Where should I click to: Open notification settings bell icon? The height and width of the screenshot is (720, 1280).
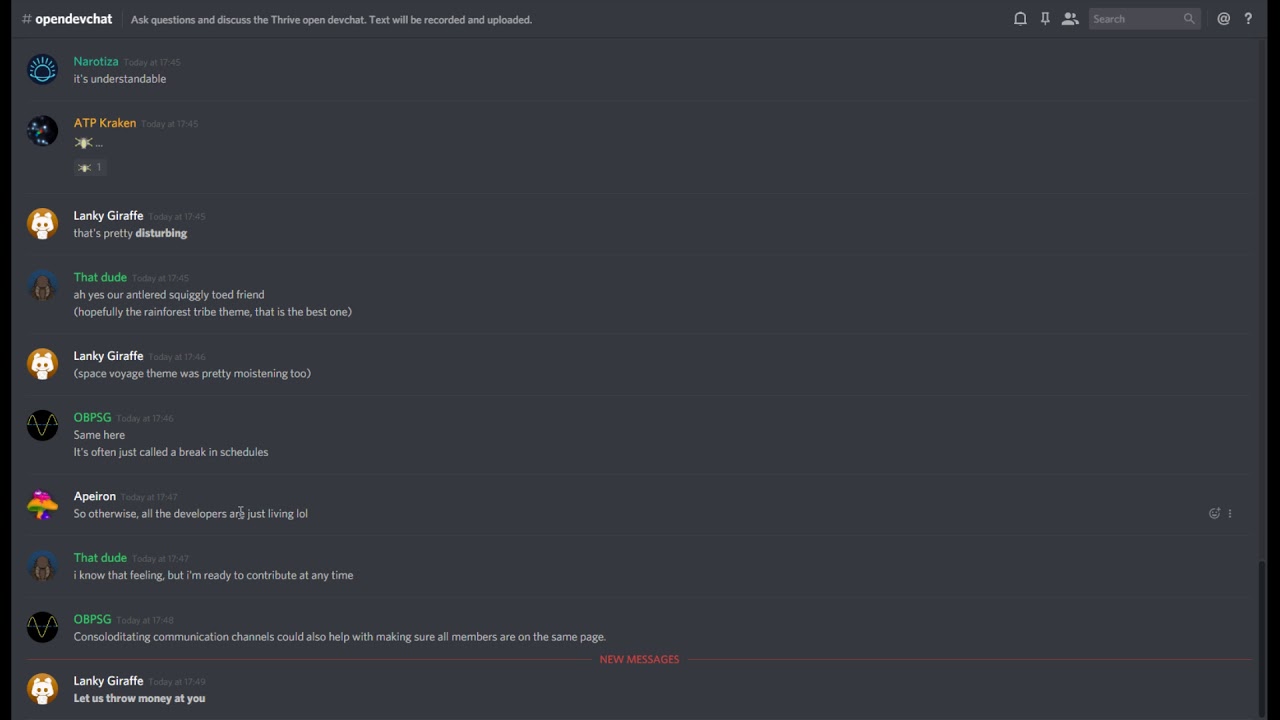1020,19
